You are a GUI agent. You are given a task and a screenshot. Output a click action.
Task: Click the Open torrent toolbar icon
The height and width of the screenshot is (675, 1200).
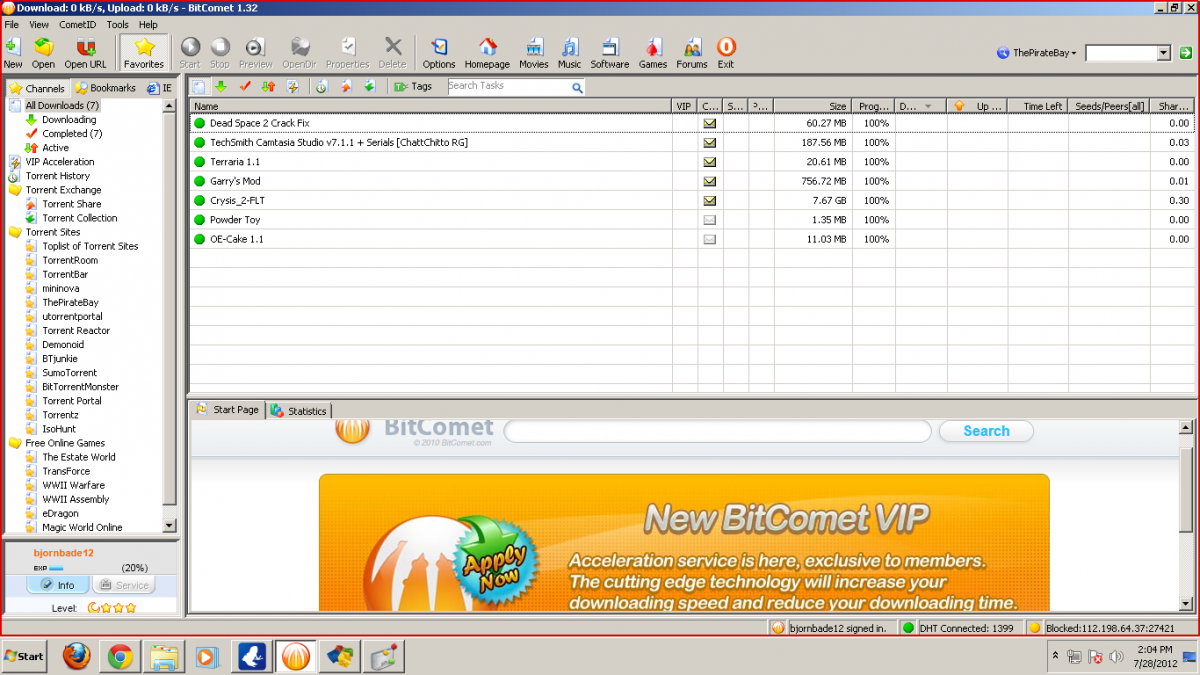[44, 53]
